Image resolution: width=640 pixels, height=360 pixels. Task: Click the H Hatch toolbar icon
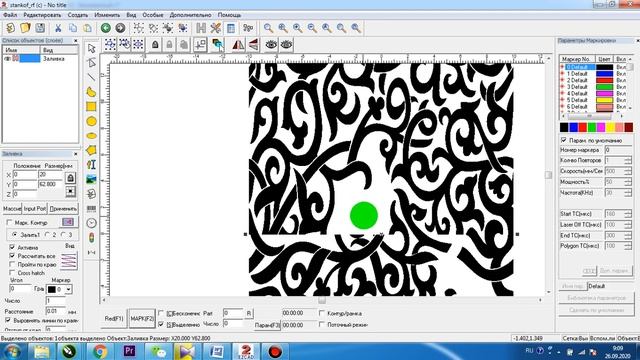[201, 28]
